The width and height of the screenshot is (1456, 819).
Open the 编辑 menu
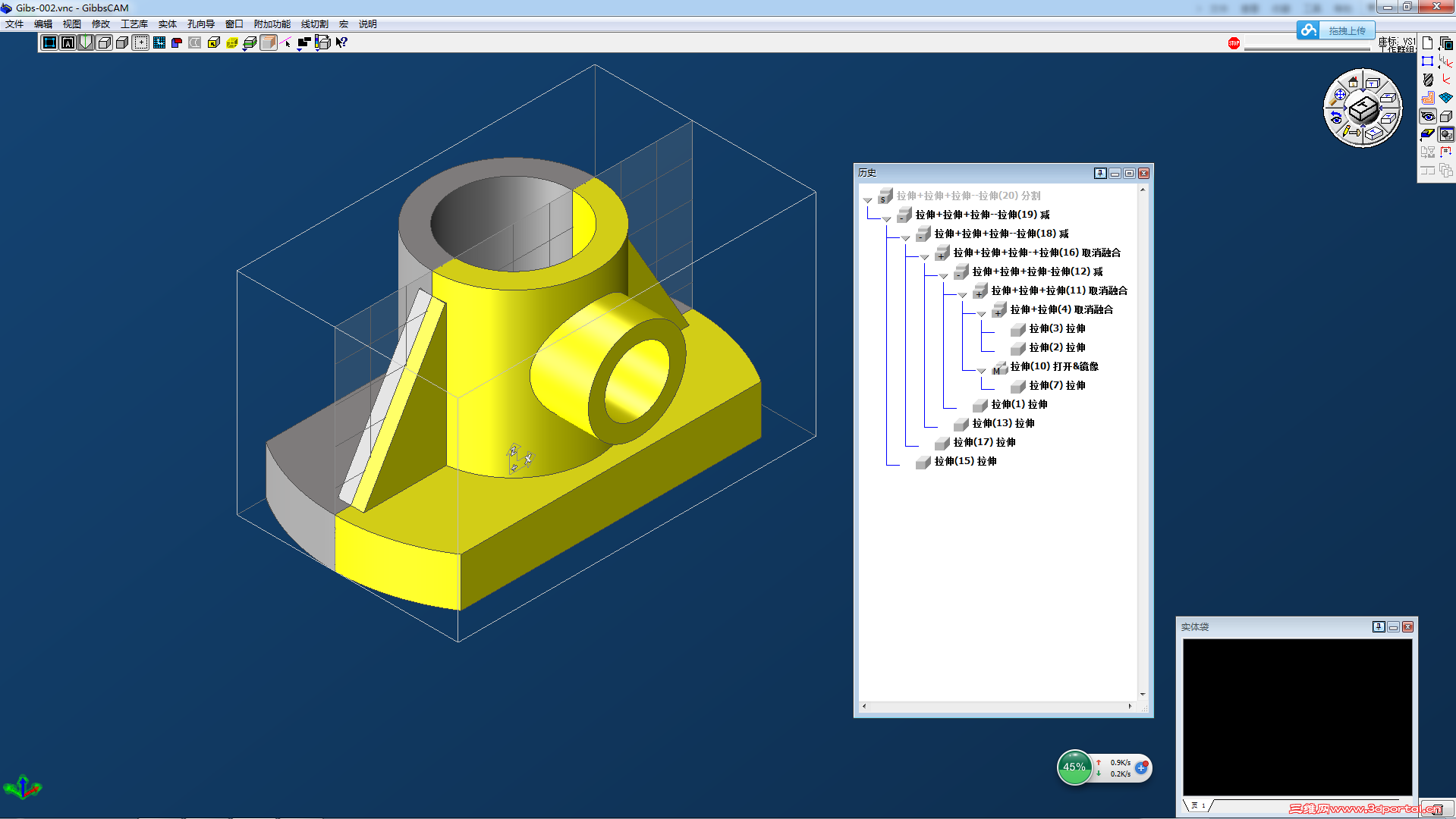[43, 24]
